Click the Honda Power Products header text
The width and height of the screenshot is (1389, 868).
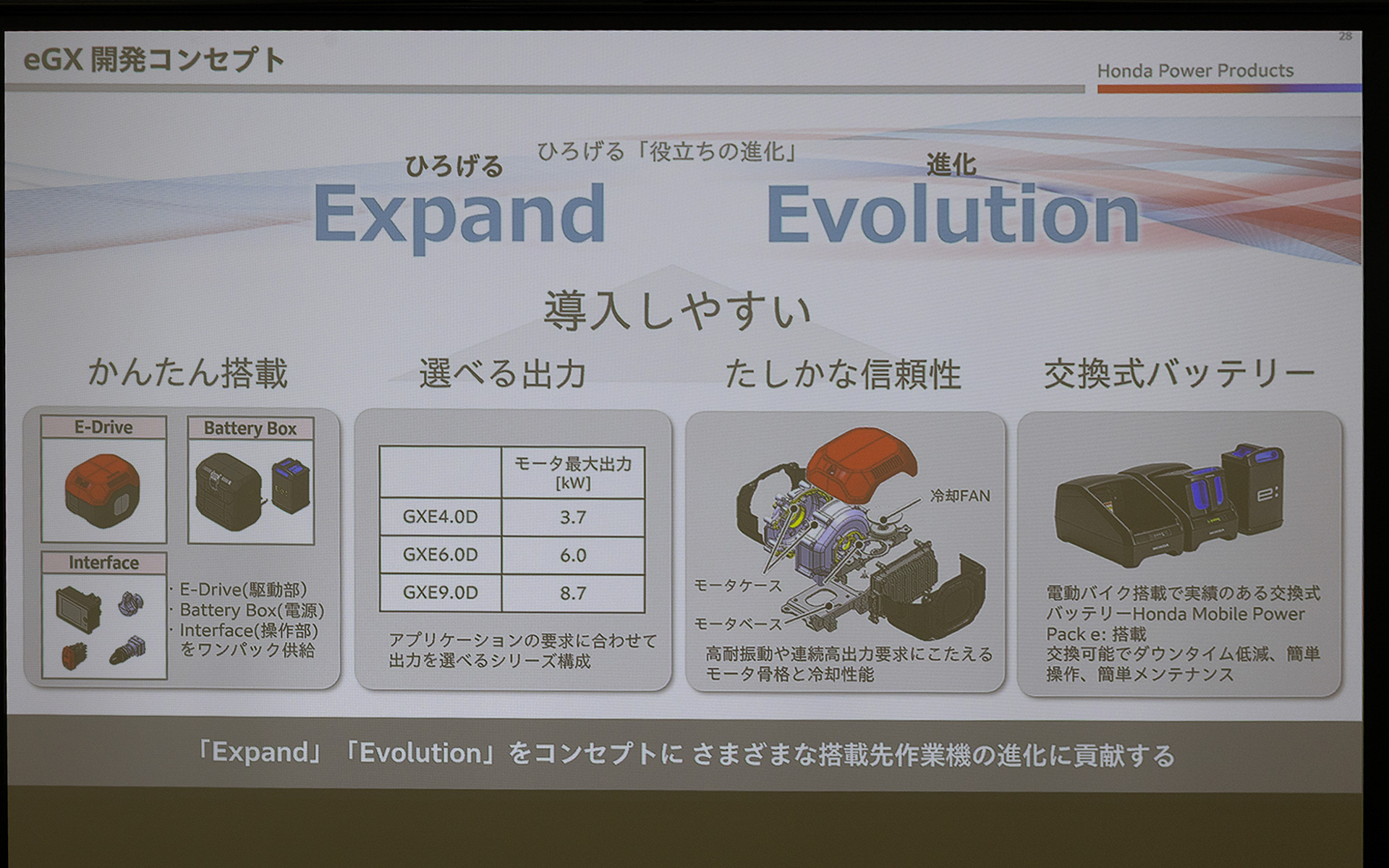click(1195, 71)
